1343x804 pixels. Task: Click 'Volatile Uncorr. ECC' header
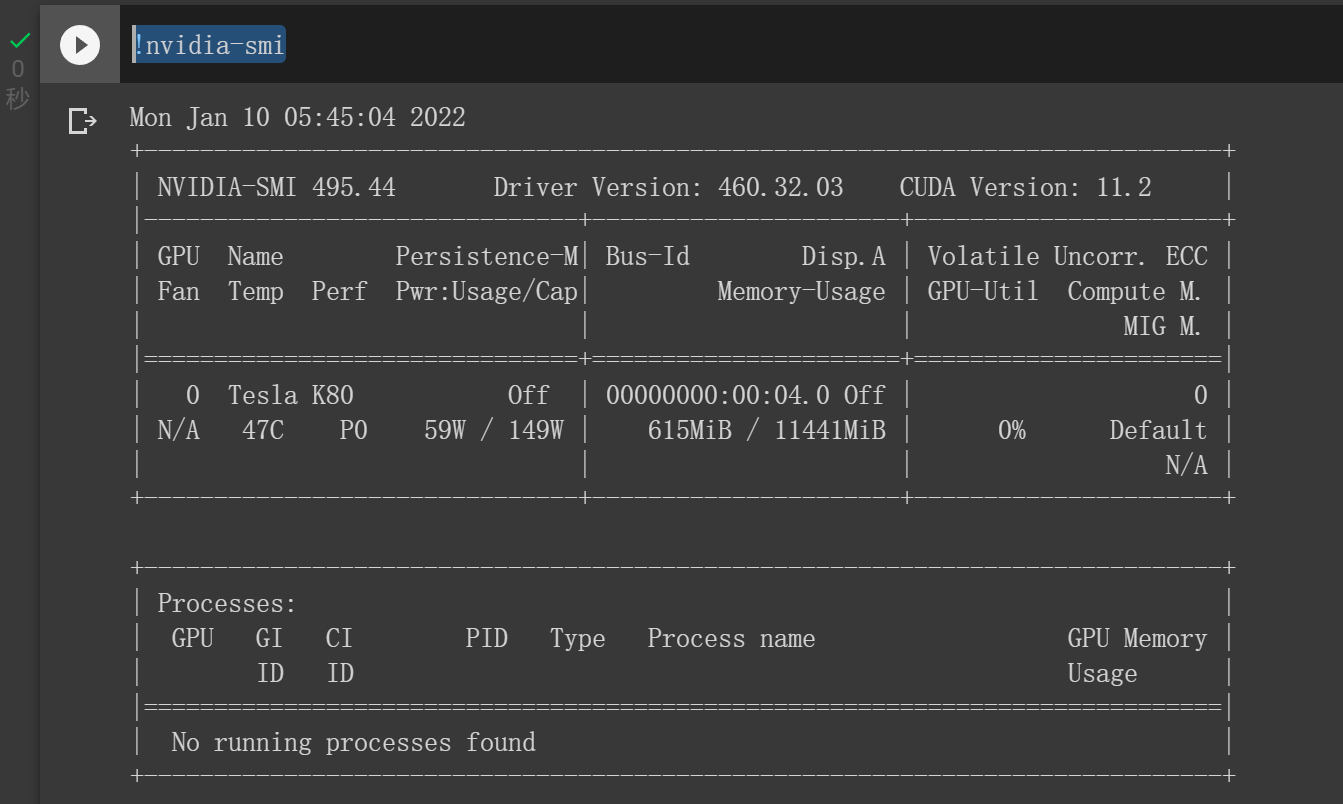click(x=1067, y=256)
